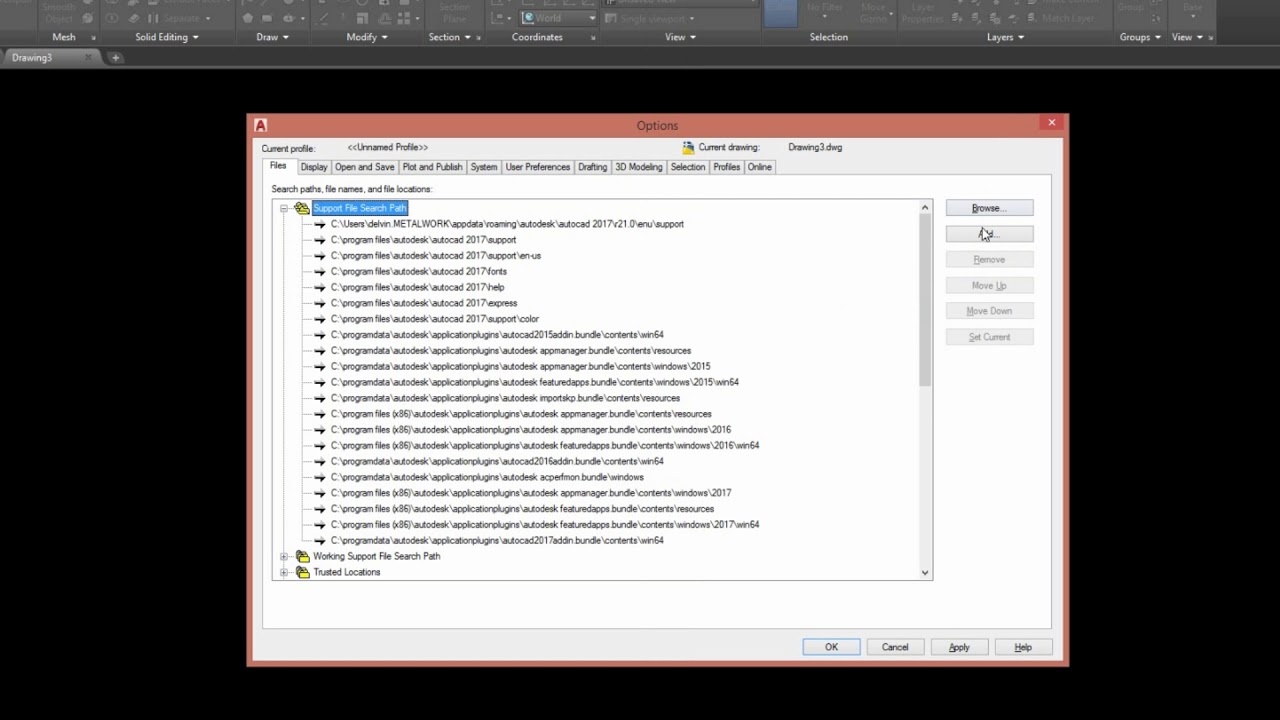Click the Move Down button

tap(989, 311)
